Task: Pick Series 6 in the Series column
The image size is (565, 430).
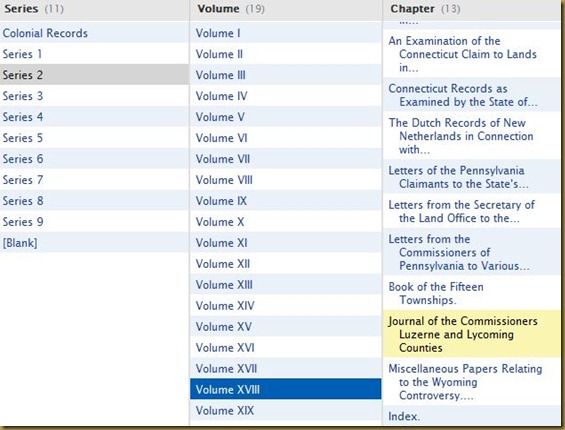Action: point(94,159)
